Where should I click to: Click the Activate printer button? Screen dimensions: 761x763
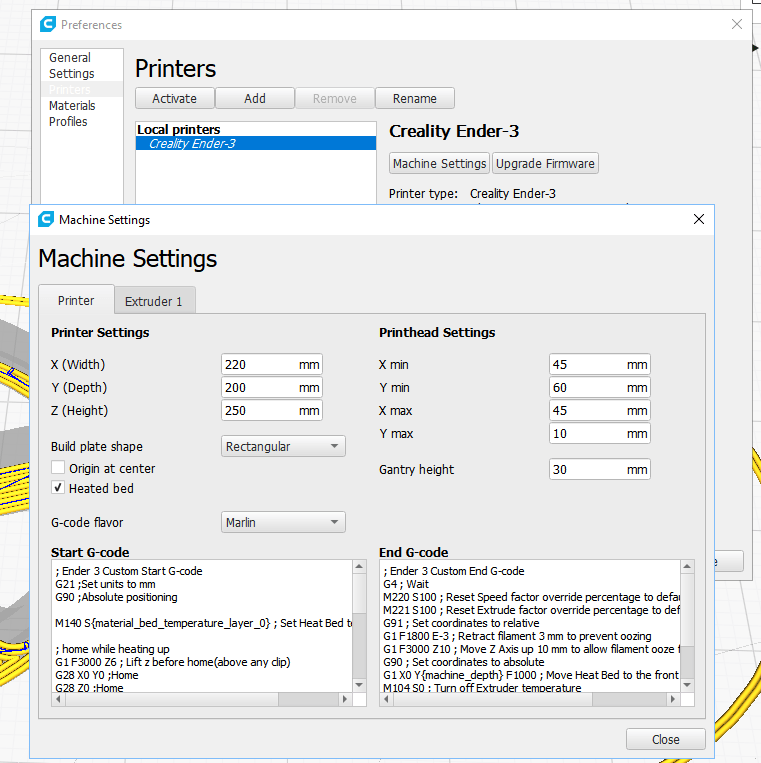[175, 98]
